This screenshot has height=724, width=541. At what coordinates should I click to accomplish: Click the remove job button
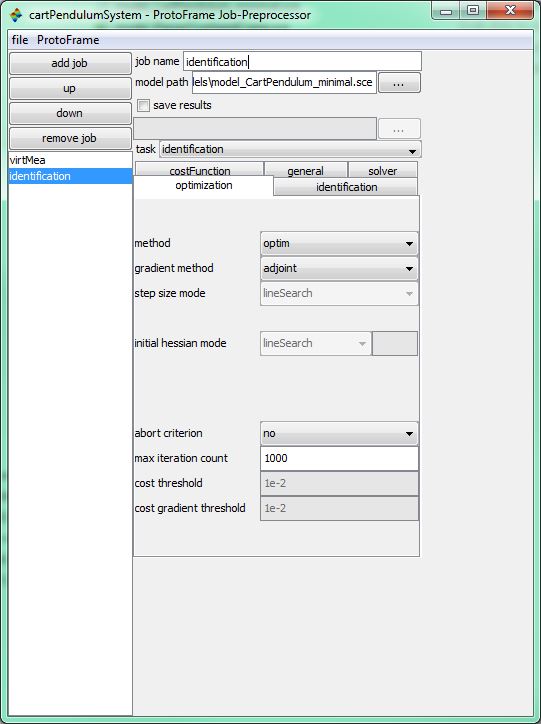pyautogui.click(x=70, y=138)
